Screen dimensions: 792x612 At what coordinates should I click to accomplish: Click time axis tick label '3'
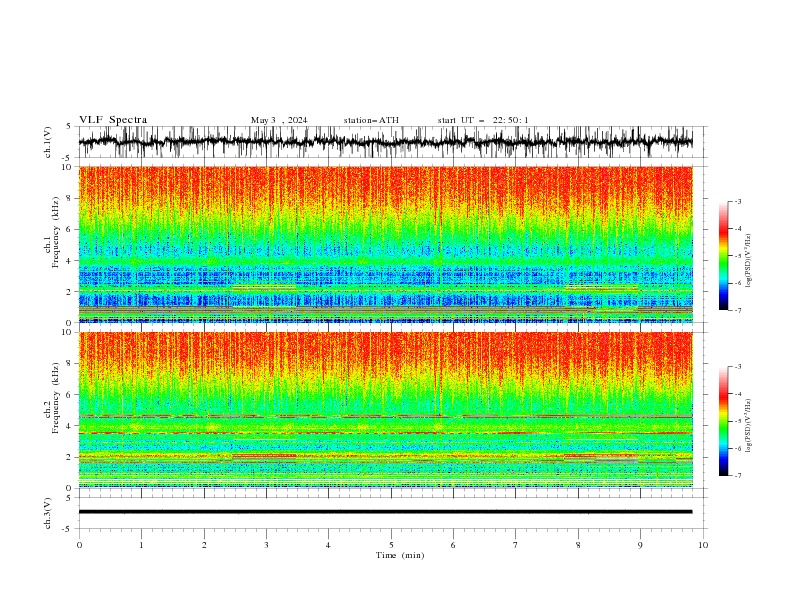tap(266, 545)
